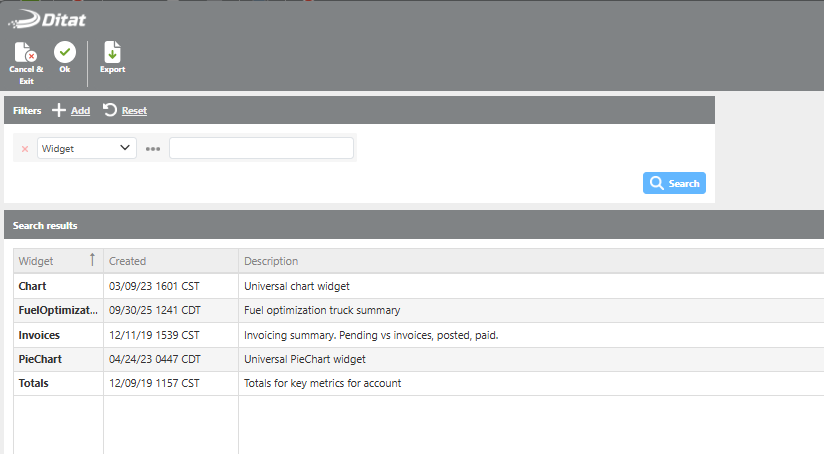
Task: Sort by the Created column header
Action: (128, 261)
